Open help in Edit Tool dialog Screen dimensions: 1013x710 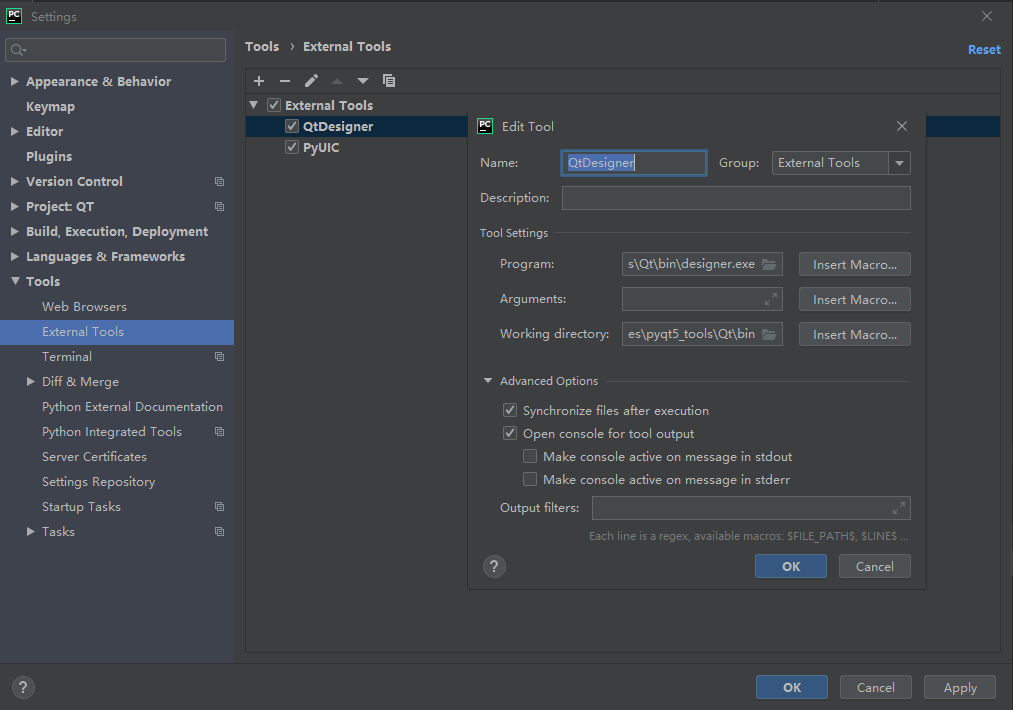pos(494,567)
